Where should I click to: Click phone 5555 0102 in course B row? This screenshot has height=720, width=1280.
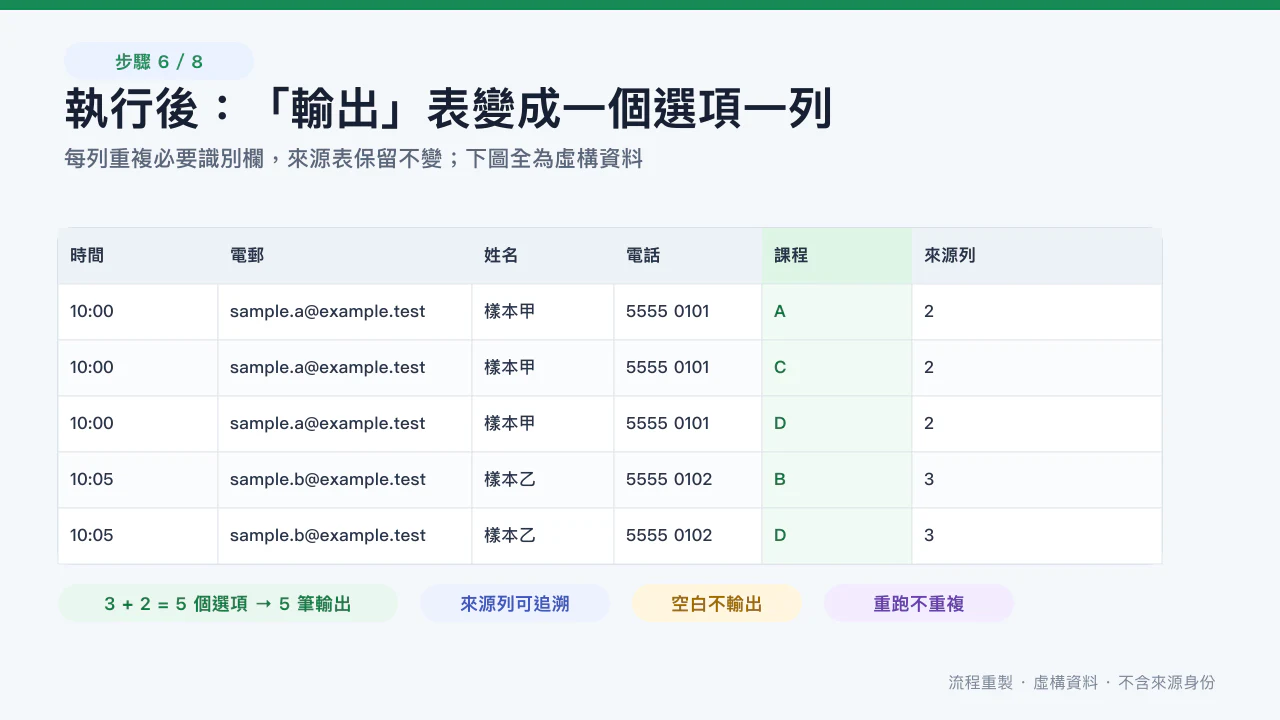pyautogui.click(x=688, y=480)
